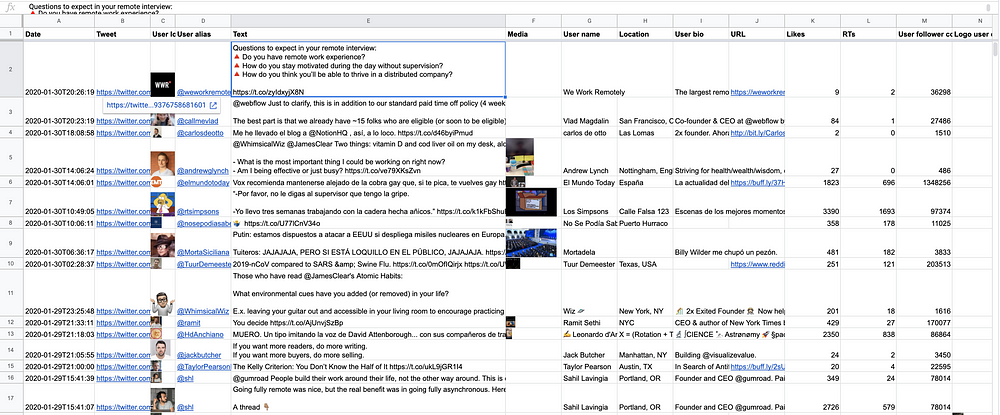The image size is (1000, 415).
Task: Open @WhimsicalWiz user alias link
Action: (203, 311)
